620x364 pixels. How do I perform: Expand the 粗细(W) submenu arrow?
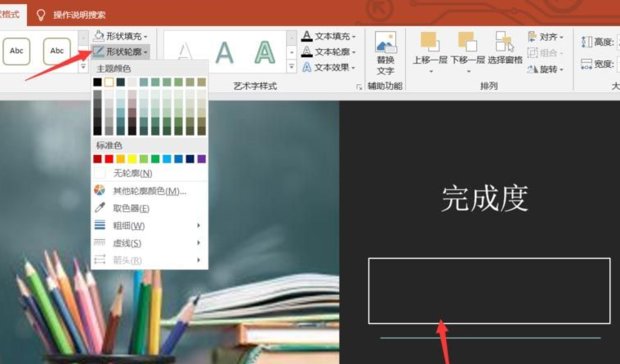pos(198,225)
